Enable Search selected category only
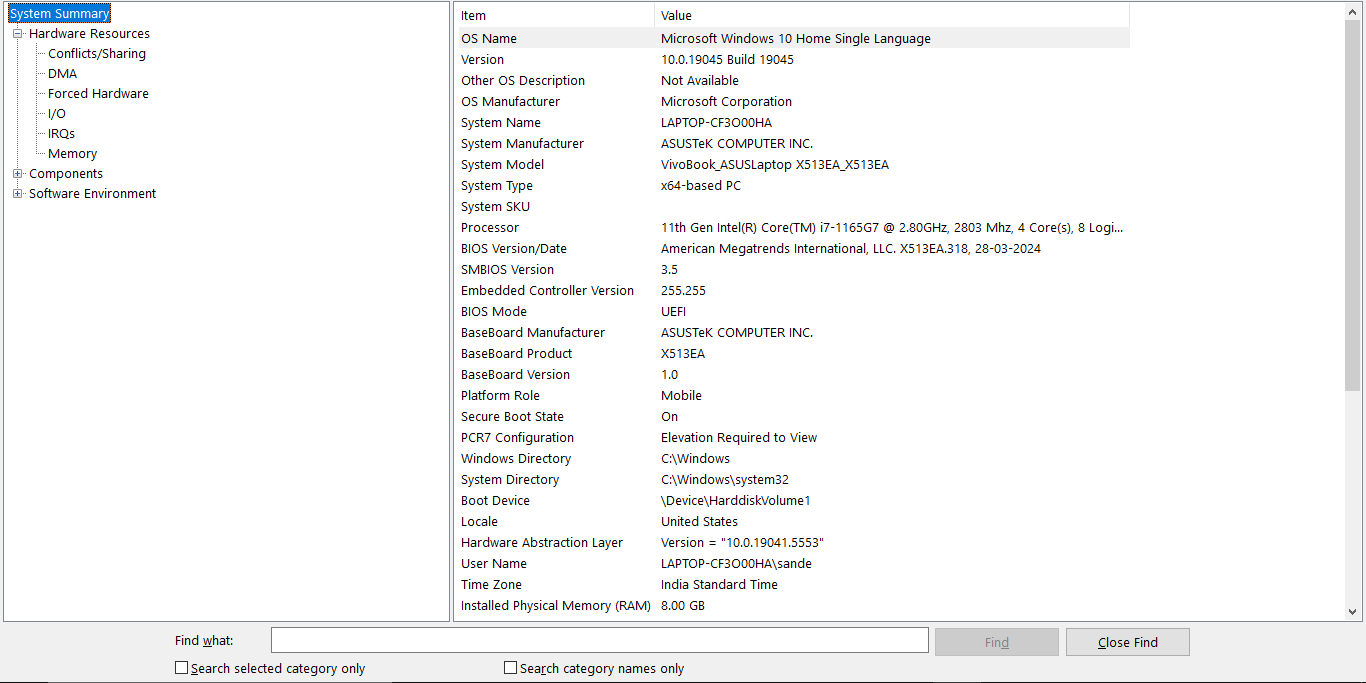Viewport: 1366px width, 683px height. tap(181, 667)
